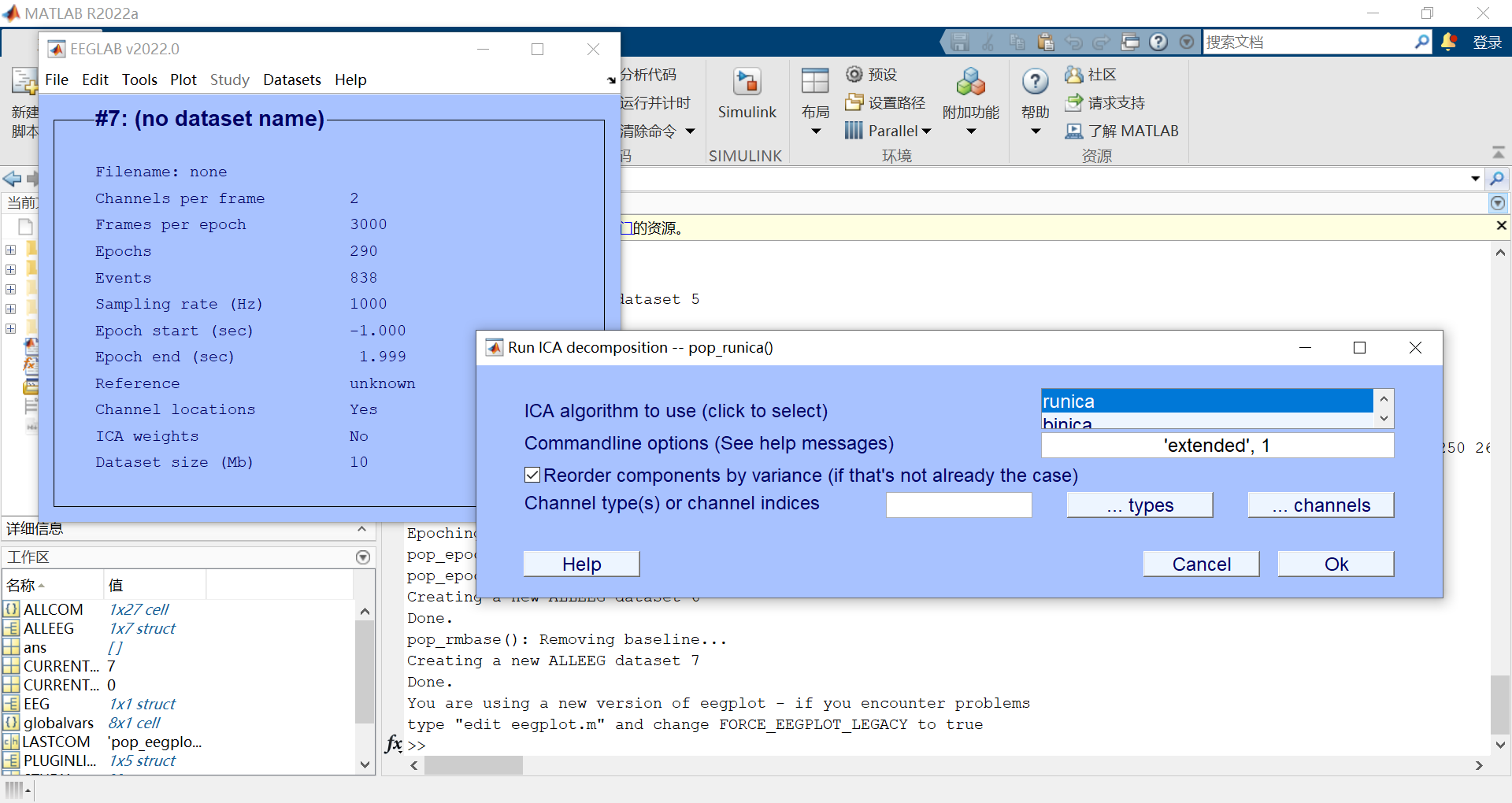
Task: Click the 名称 column header in workspace
Action: tap(52, 585)
